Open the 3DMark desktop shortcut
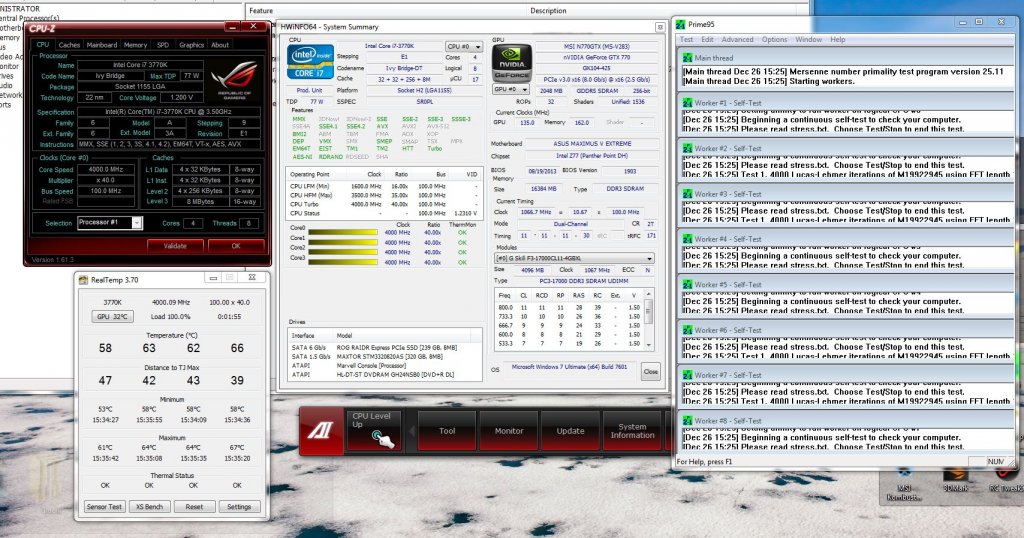 [955, 480]
